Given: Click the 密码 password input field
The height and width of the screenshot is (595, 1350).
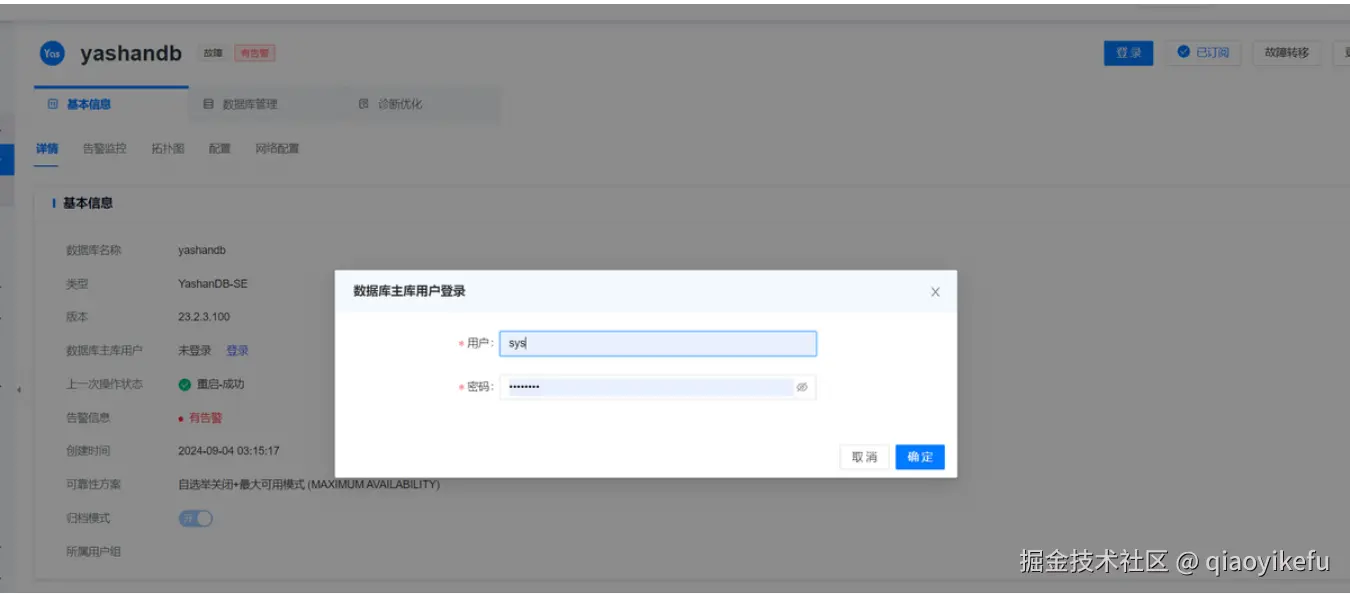Looking at the screenshot, I should coord(658,387).
